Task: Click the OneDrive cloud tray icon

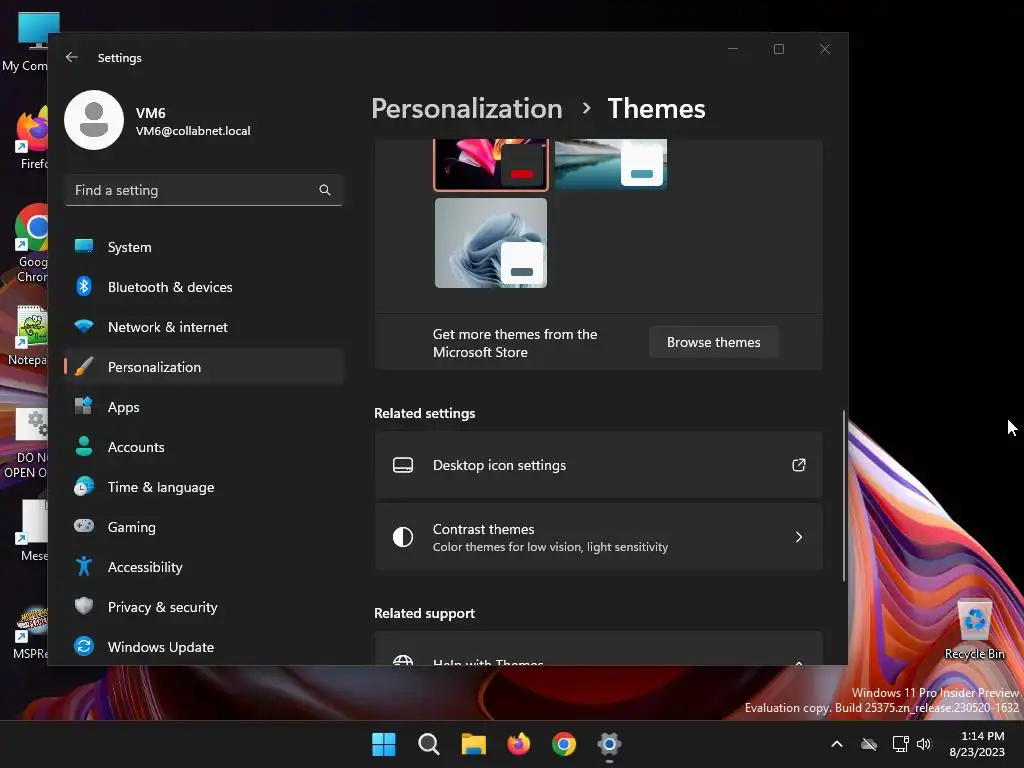Action: coord(869,744)
